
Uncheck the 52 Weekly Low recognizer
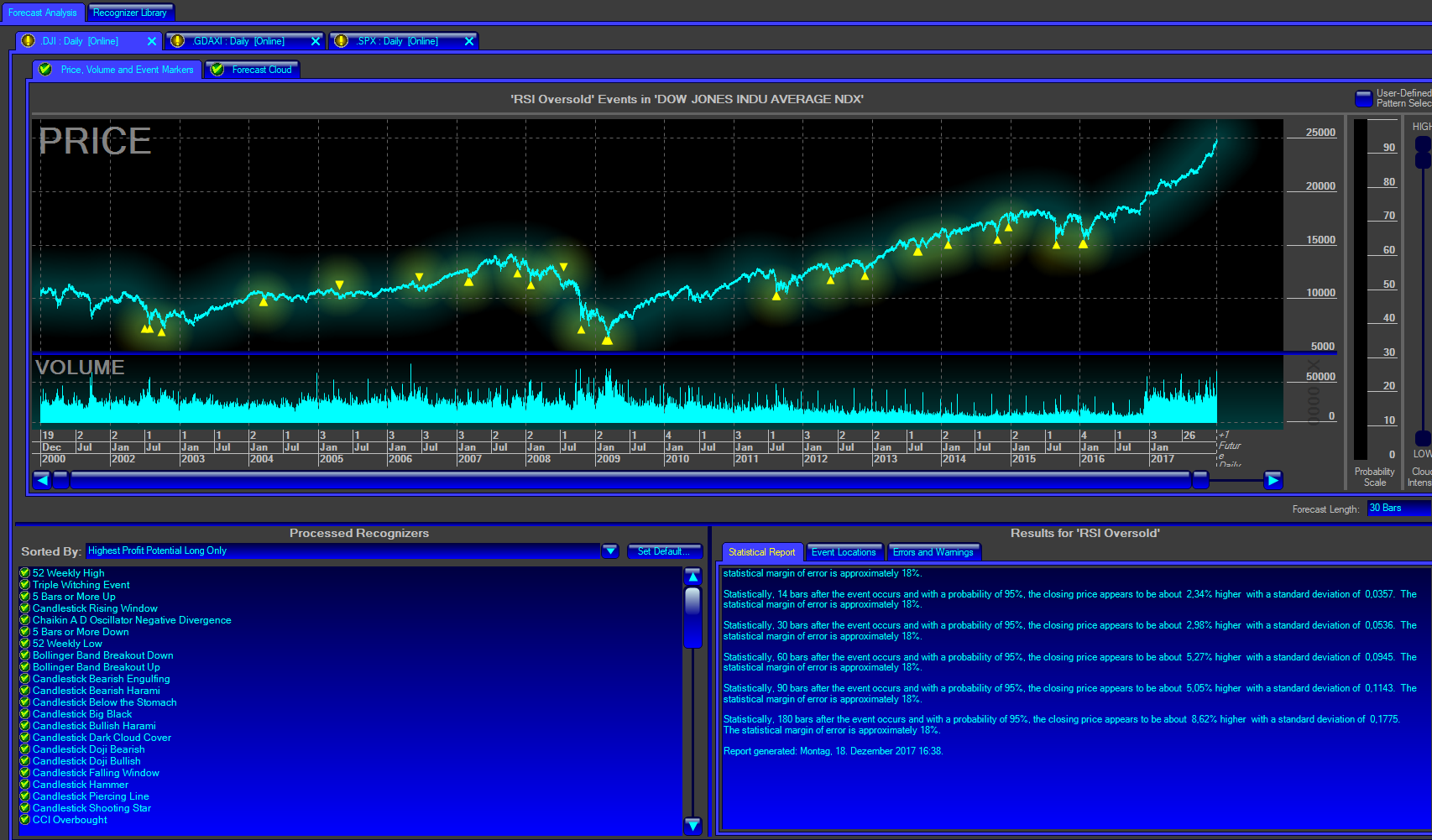point(25,644)
